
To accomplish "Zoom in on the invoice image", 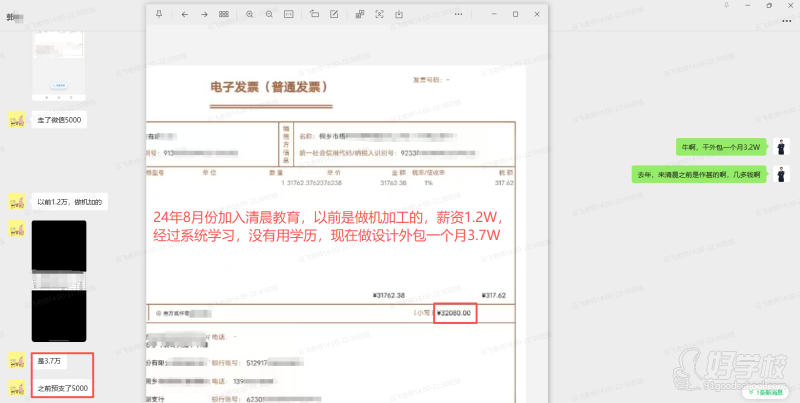I will click(250, 14).
